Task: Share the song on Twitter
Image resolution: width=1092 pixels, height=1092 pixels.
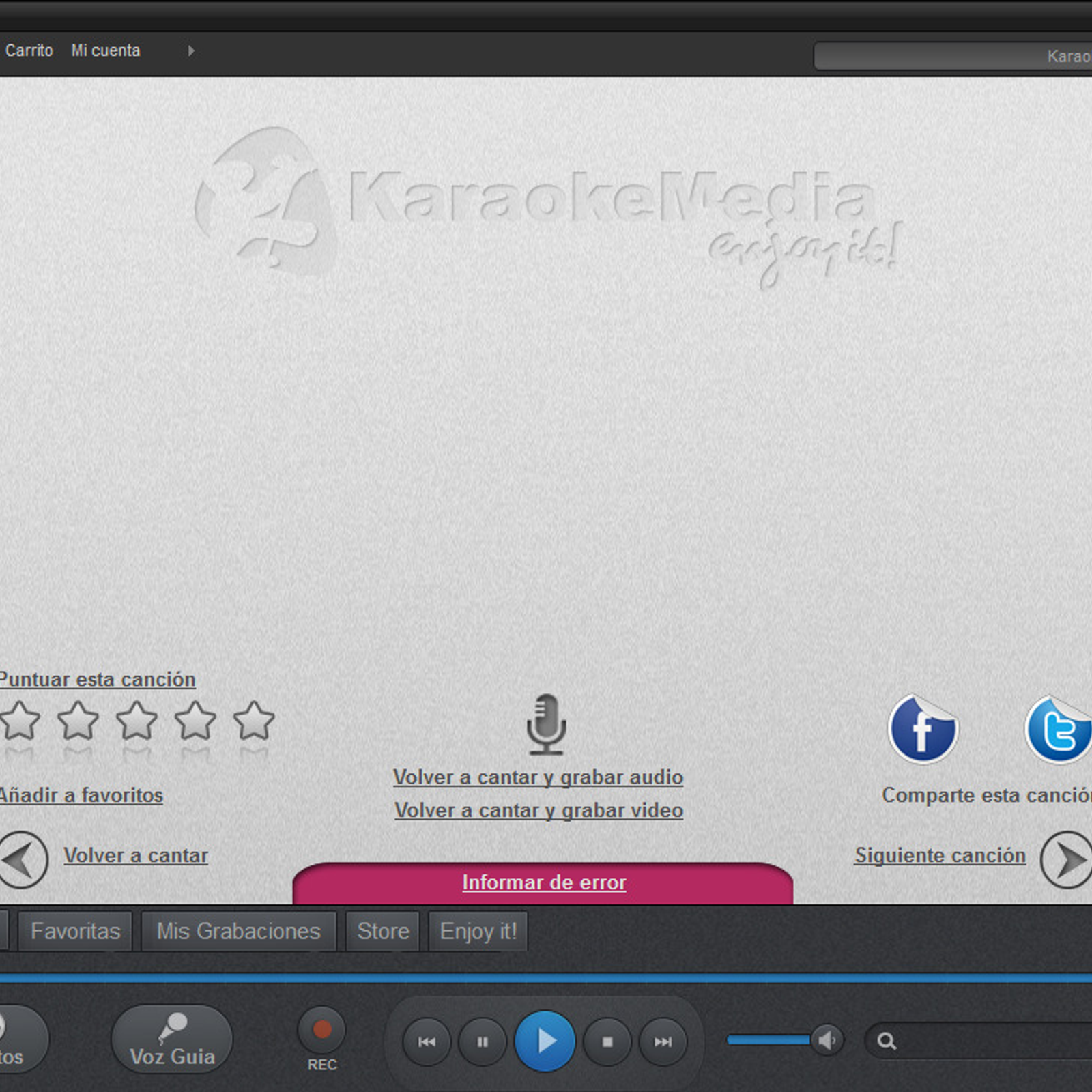Action: 1059,729
